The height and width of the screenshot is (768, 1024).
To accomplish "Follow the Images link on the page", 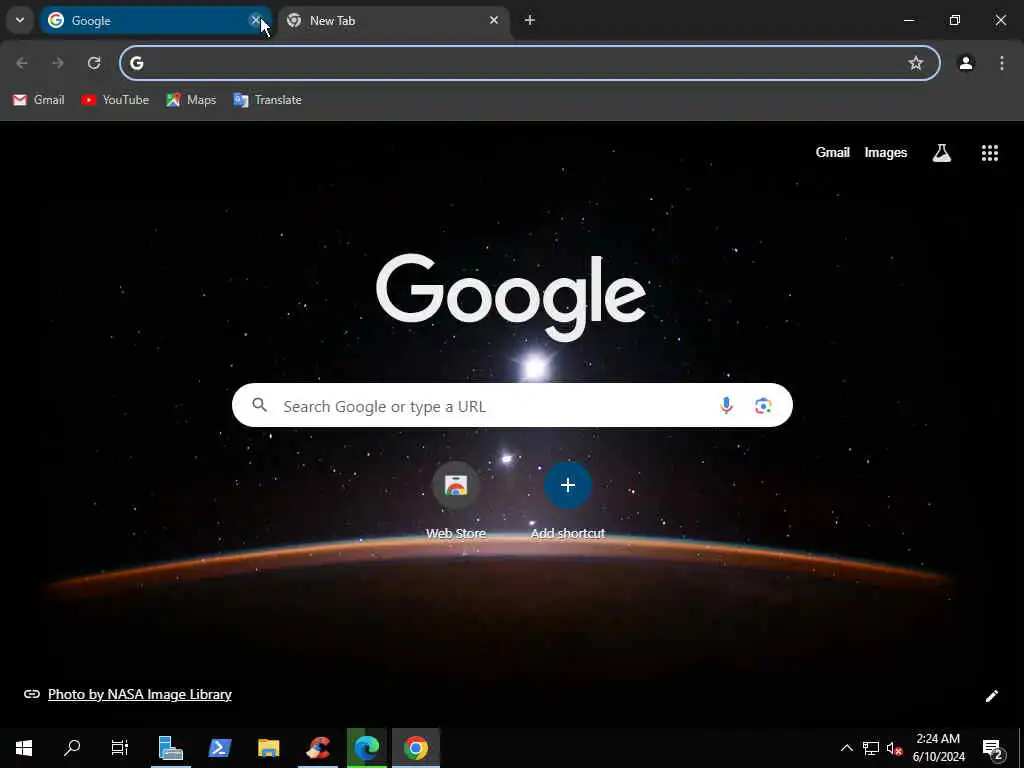I will 886,152.
